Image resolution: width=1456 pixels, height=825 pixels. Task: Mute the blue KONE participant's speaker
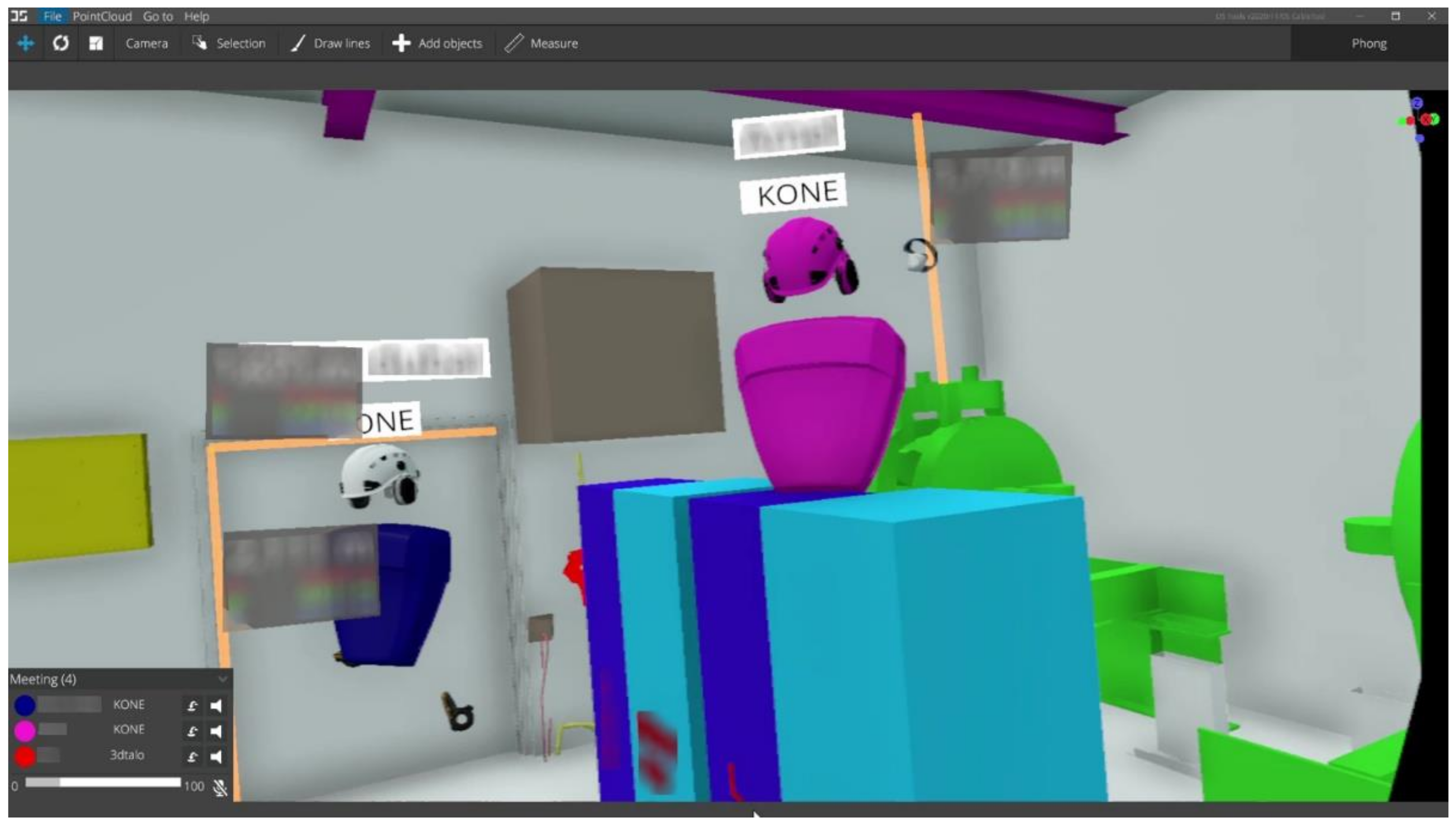[x=216, y=706]
